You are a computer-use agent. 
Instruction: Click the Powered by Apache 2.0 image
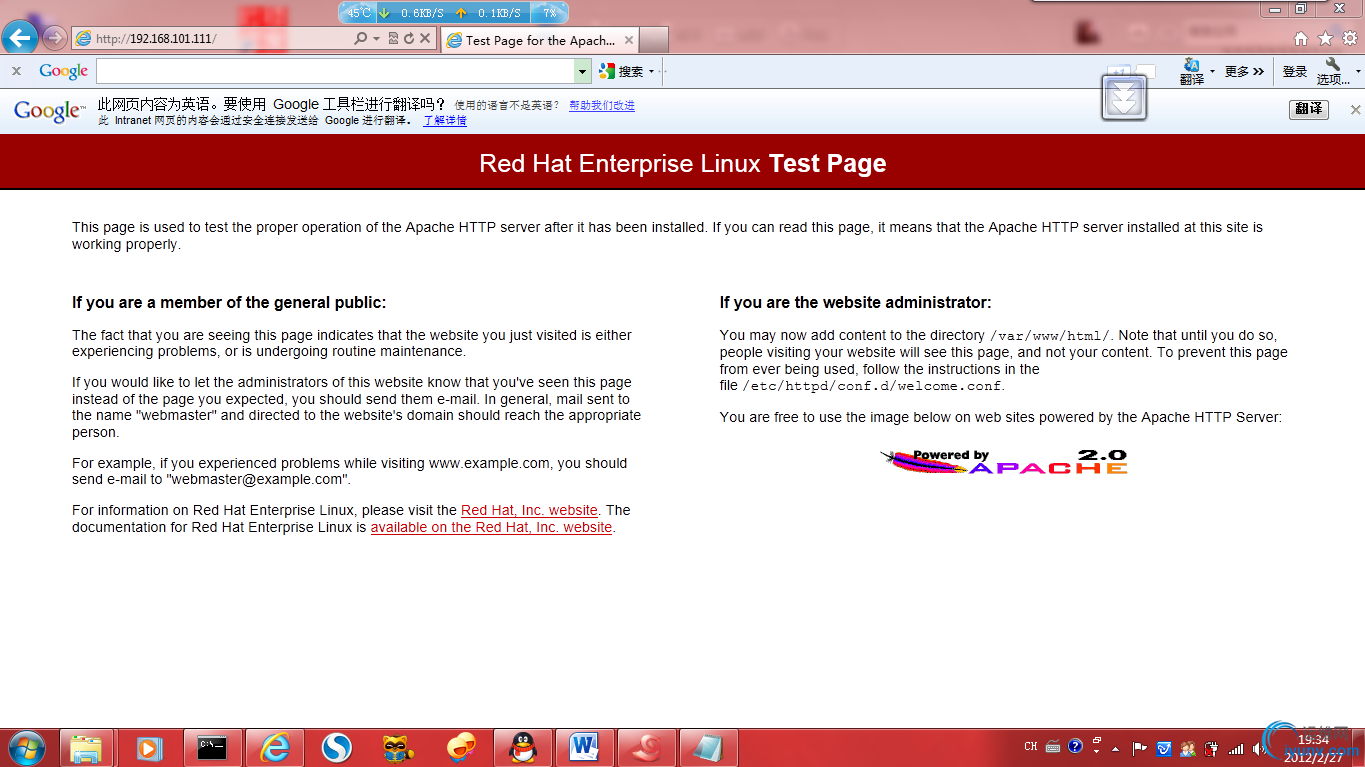point(1004,461)
